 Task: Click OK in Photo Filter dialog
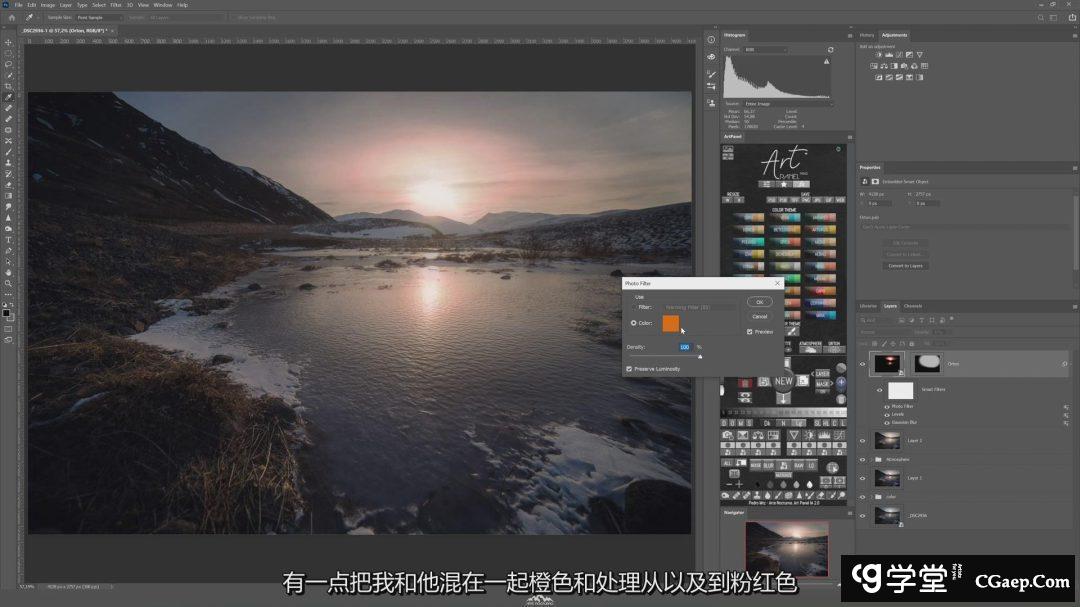[759, 301]
